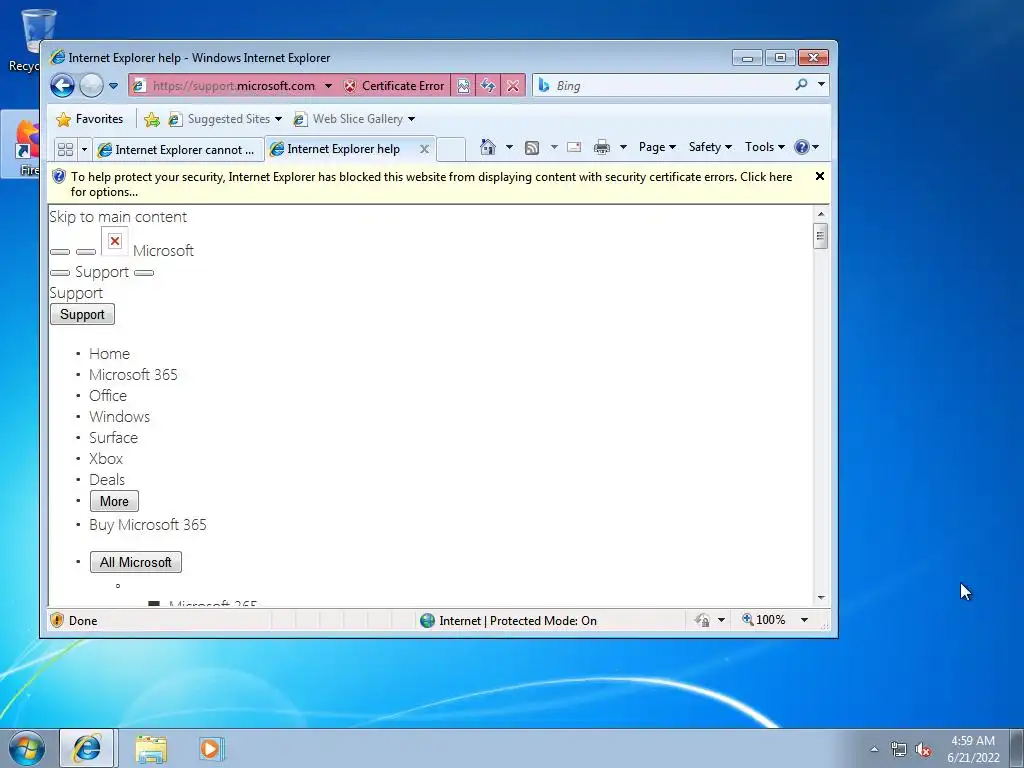Open the Xbox link
Viewport: 1024px width, 768px height.
(106, 458)
